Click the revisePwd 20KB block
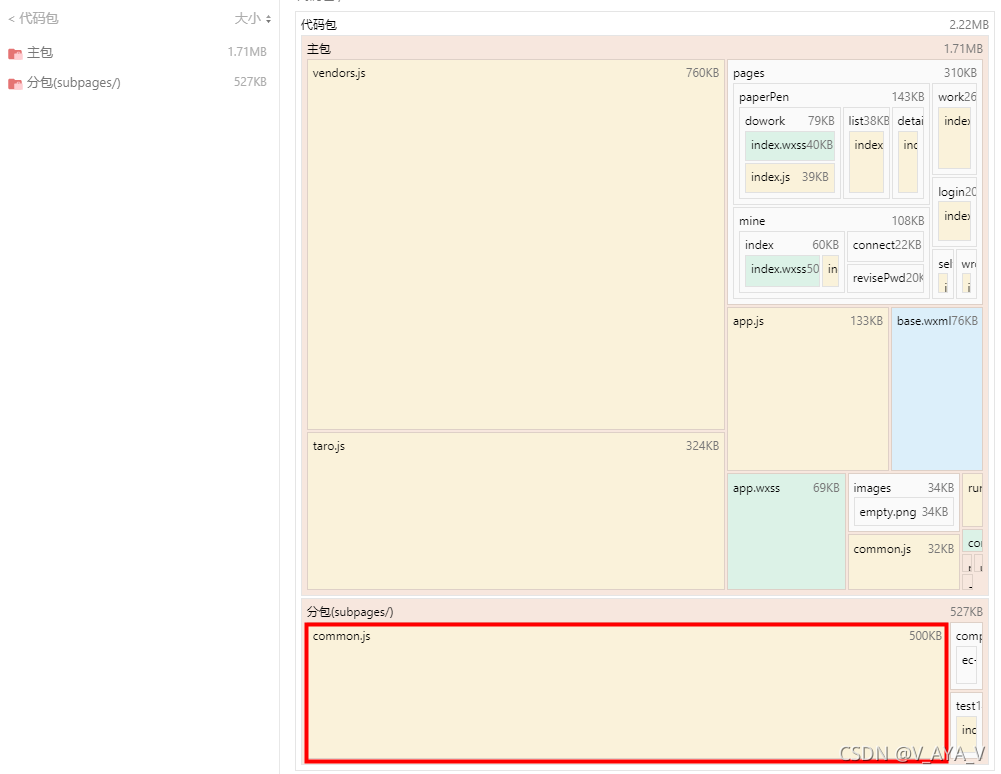This screenshot has width=1001, height=774. [885, 278]
